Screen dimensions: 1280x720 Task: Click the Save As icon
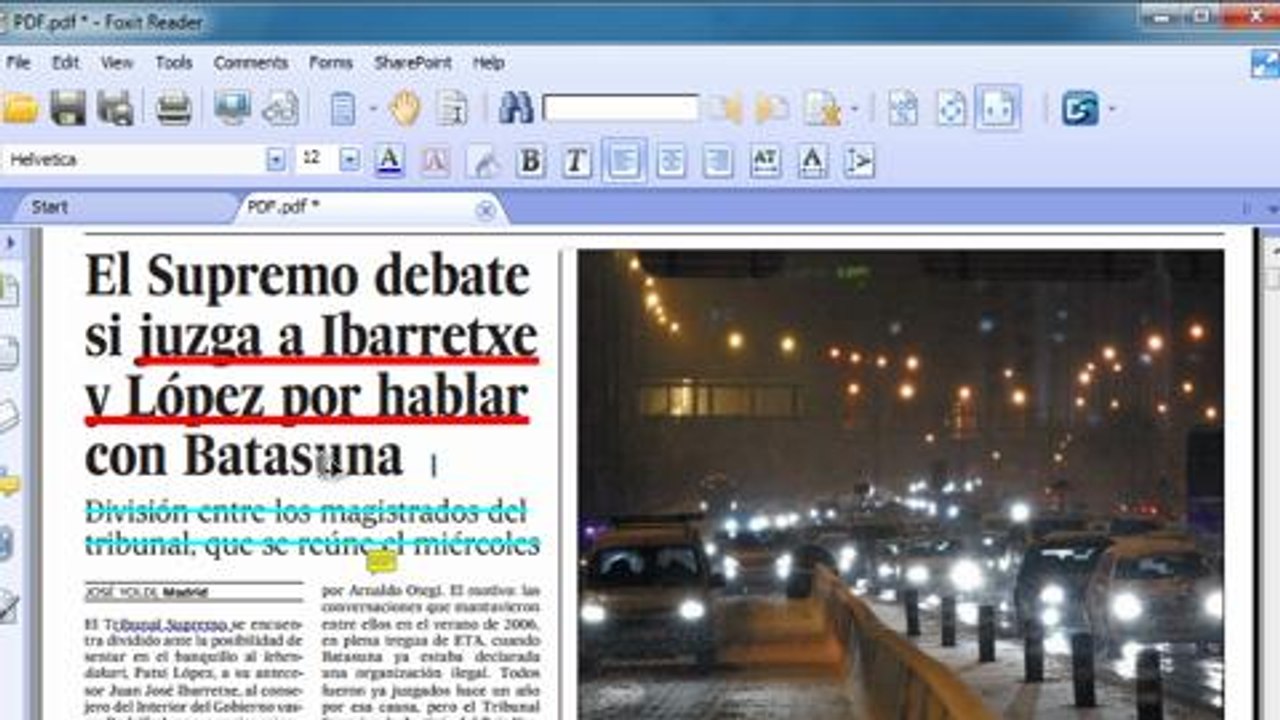click(x=115, y=108)
